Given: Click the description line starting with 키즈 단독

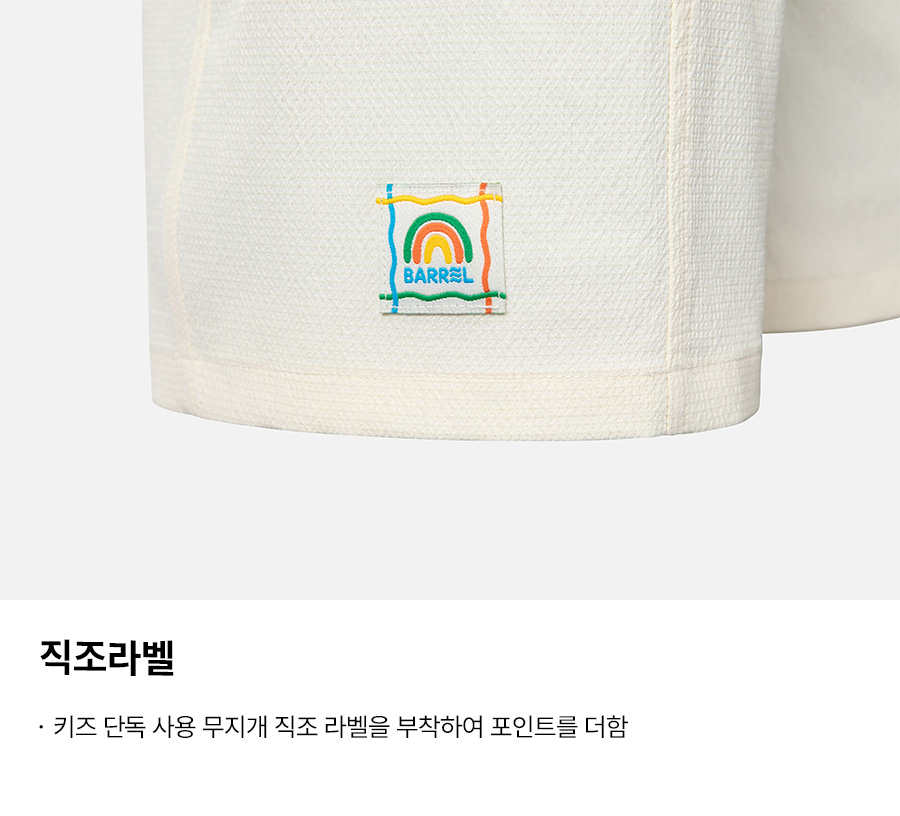Looking at the screenshot, I should click(x=333, y=726).
